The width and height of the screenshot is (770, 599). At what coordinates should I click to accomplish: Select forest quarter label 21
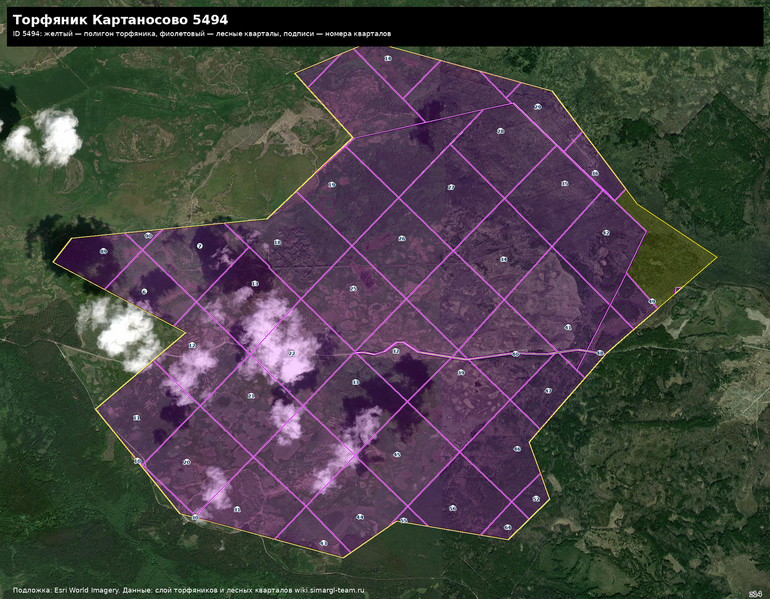(251, 396)
